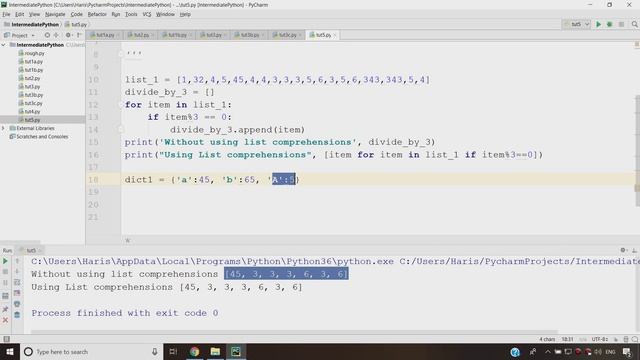Collapse all in the Project panel toolbar

pos(56,35)
